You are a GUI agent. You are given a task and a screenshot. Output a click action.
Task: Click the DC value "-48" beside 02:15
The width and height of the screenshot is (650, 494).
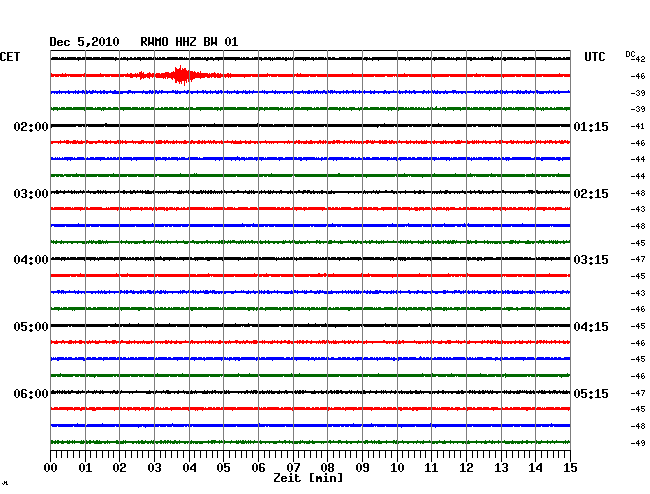[638, 193]
